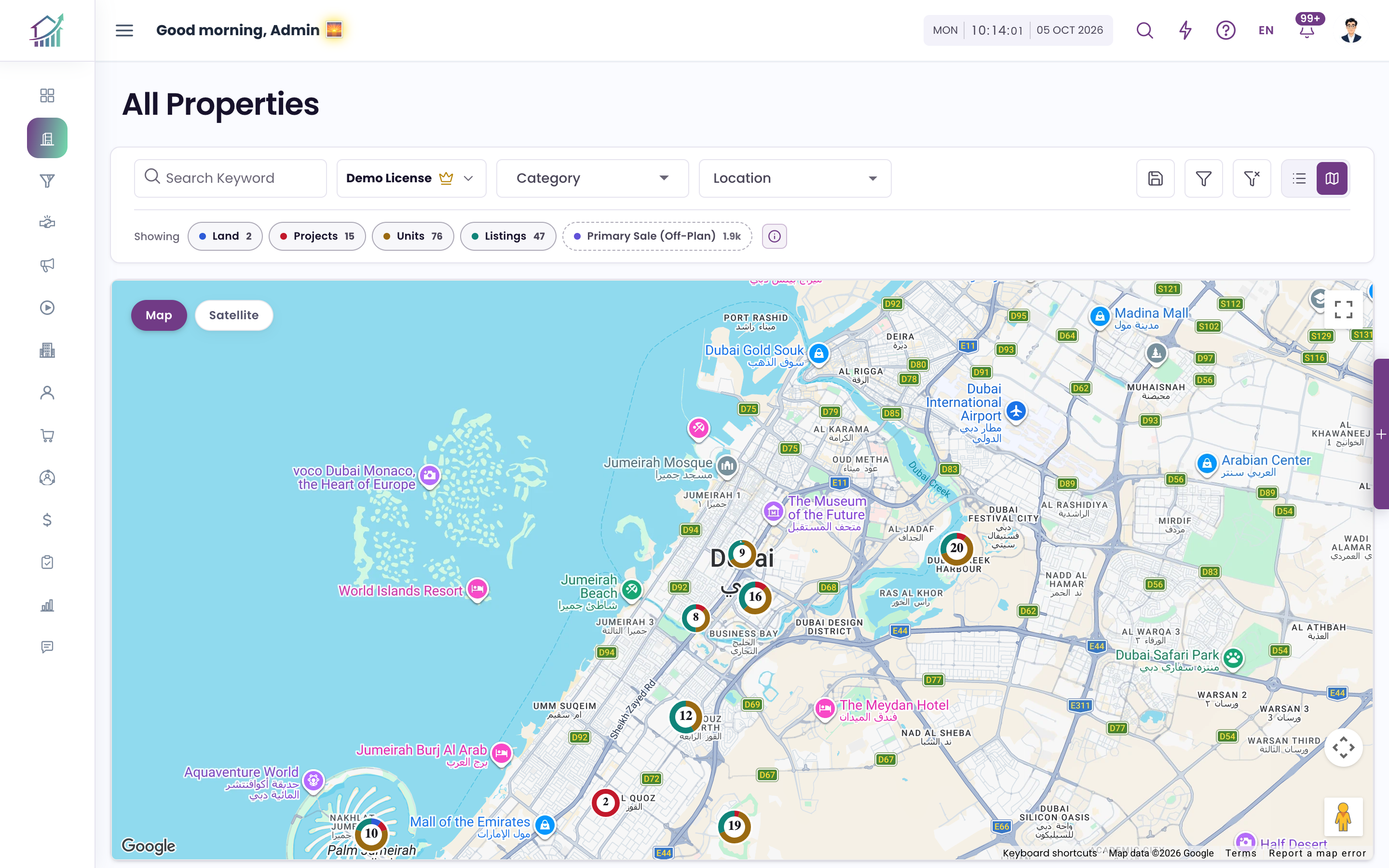Open the dashboard grid icon in sidebar

pyautogui.click(x=47, y=95)
